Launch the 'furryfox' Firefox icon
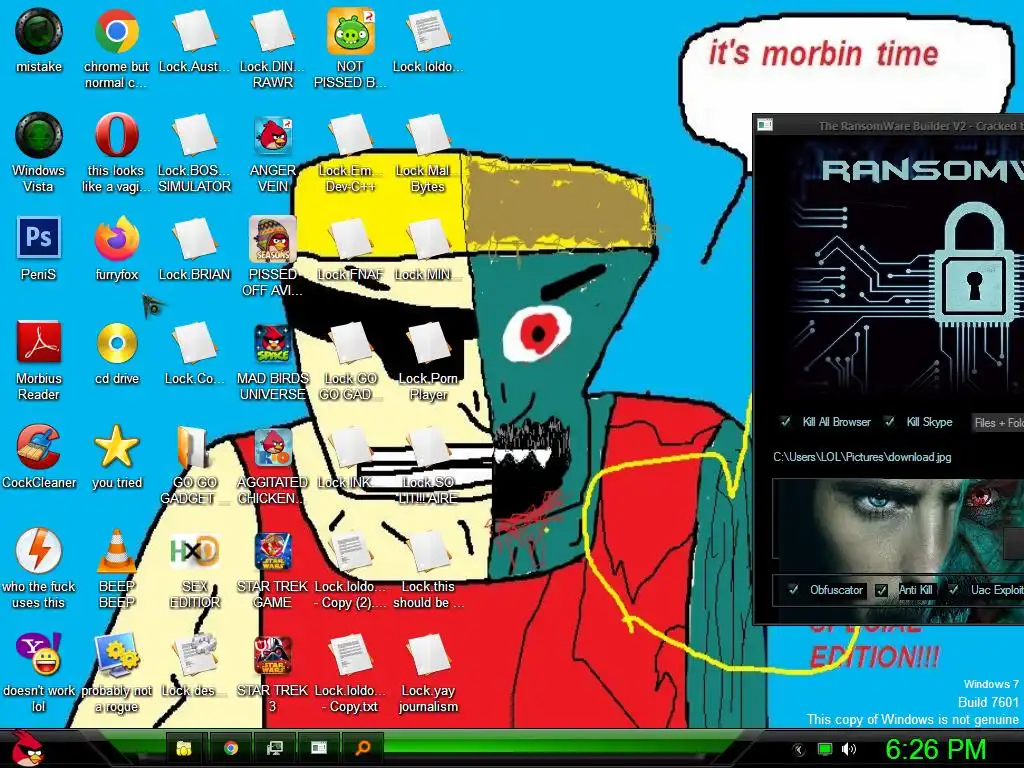1024x768 pixels. pyautogui.click(x=116, y=238)
